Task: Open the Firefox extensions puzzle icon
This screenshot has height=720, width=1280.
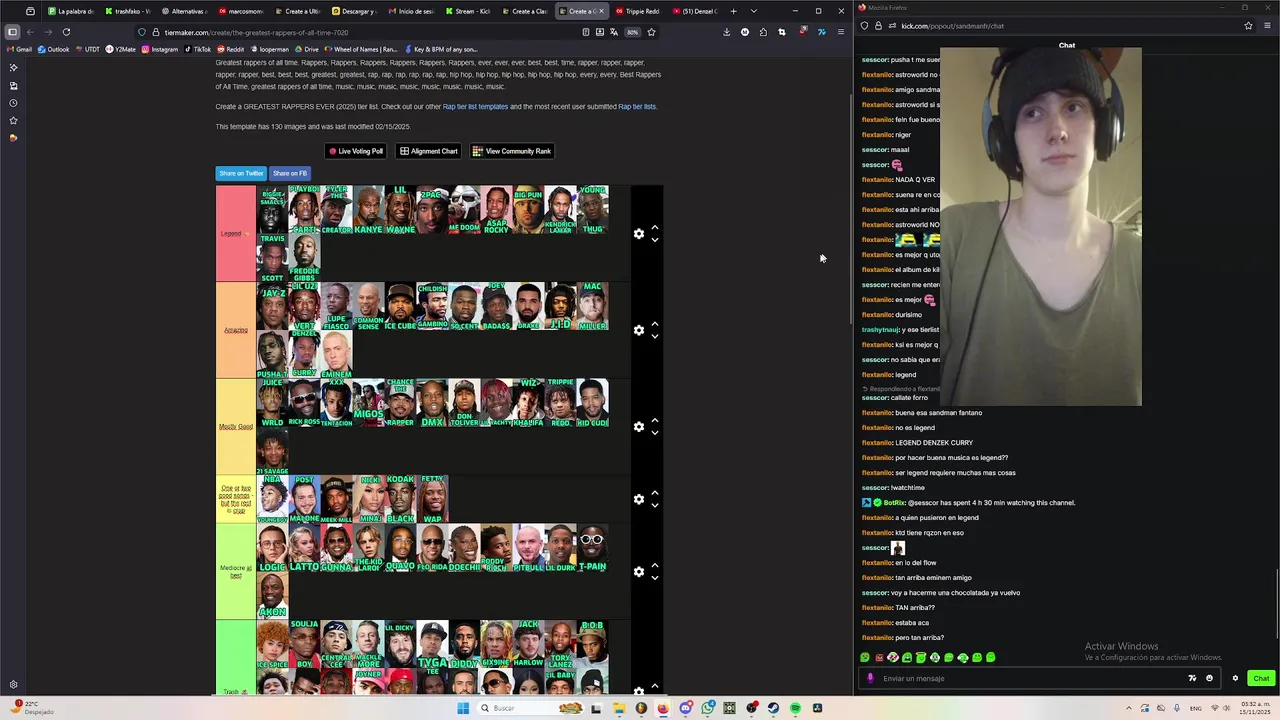Action: tap(763, 32)
